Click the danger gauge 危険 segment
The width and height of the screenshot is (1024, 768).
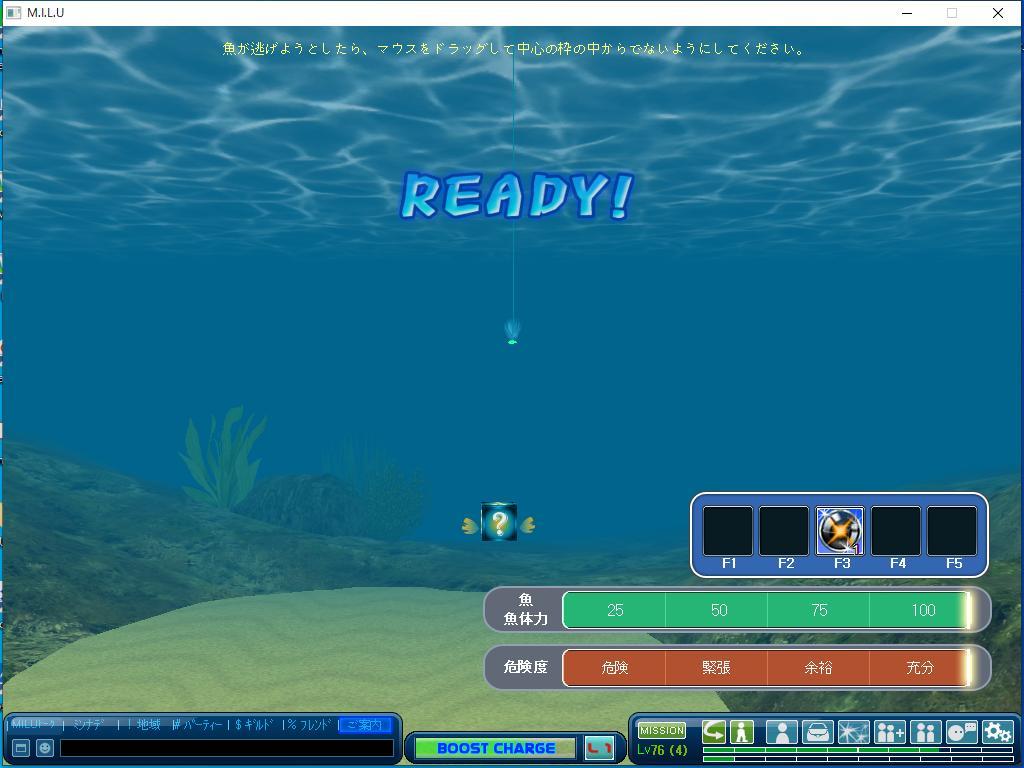pos(614,667)
